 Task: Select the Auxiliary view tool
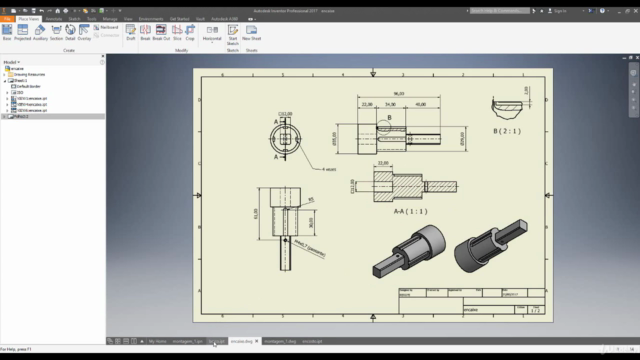40,32
